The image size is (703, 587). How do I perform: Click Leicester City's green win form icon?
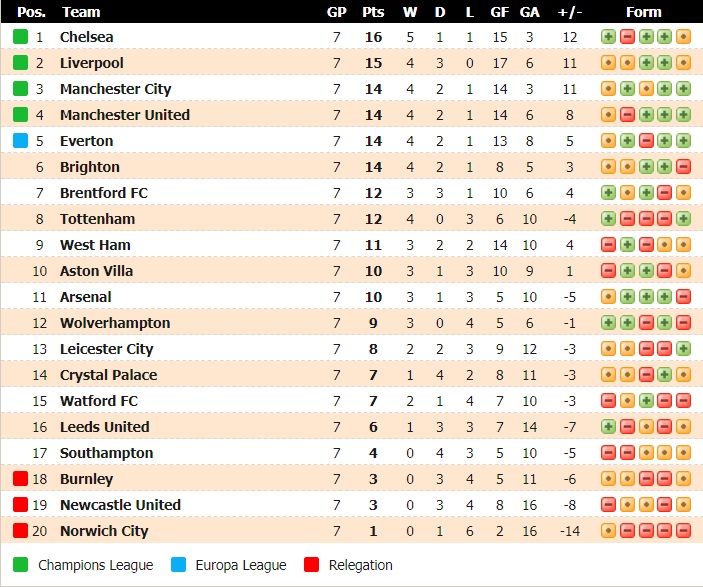point(684,349)
